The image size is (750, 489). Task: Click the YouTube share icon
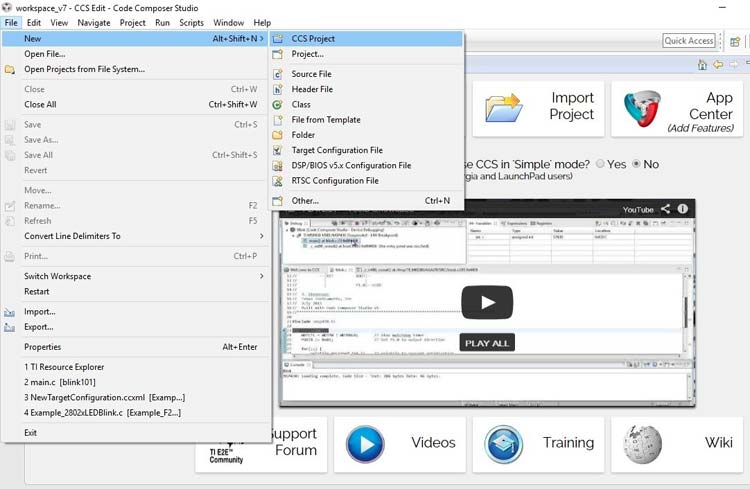665,209
